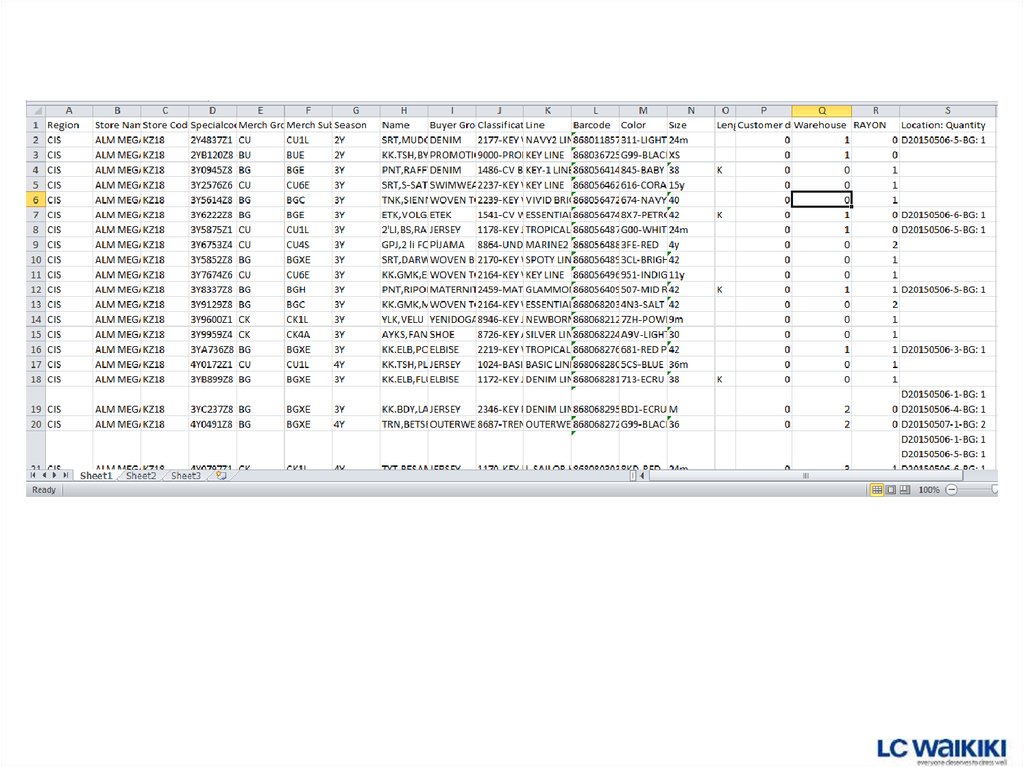1024x767 pixels.
Task: Switch to the Sheet3 tab
Action: click(185, 476)
